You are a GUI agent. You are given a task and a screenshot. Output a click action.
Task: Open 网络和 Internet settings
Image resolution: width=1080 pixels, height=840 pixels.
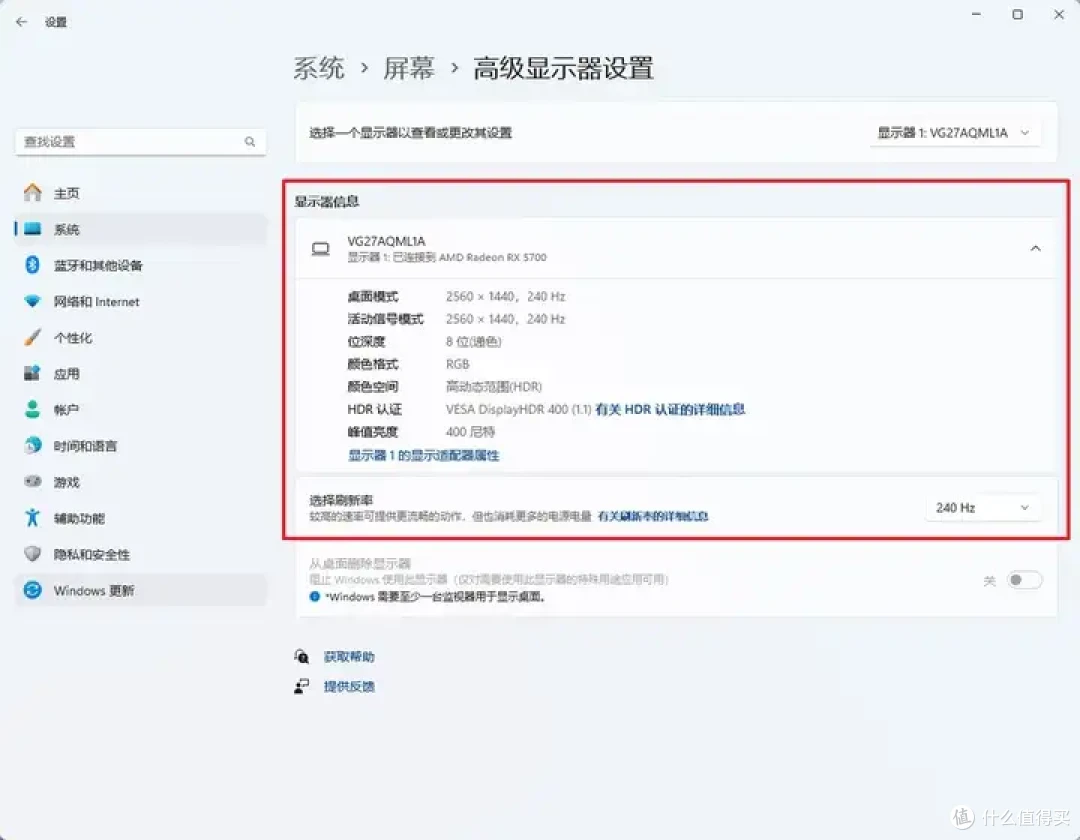(141, 302)
